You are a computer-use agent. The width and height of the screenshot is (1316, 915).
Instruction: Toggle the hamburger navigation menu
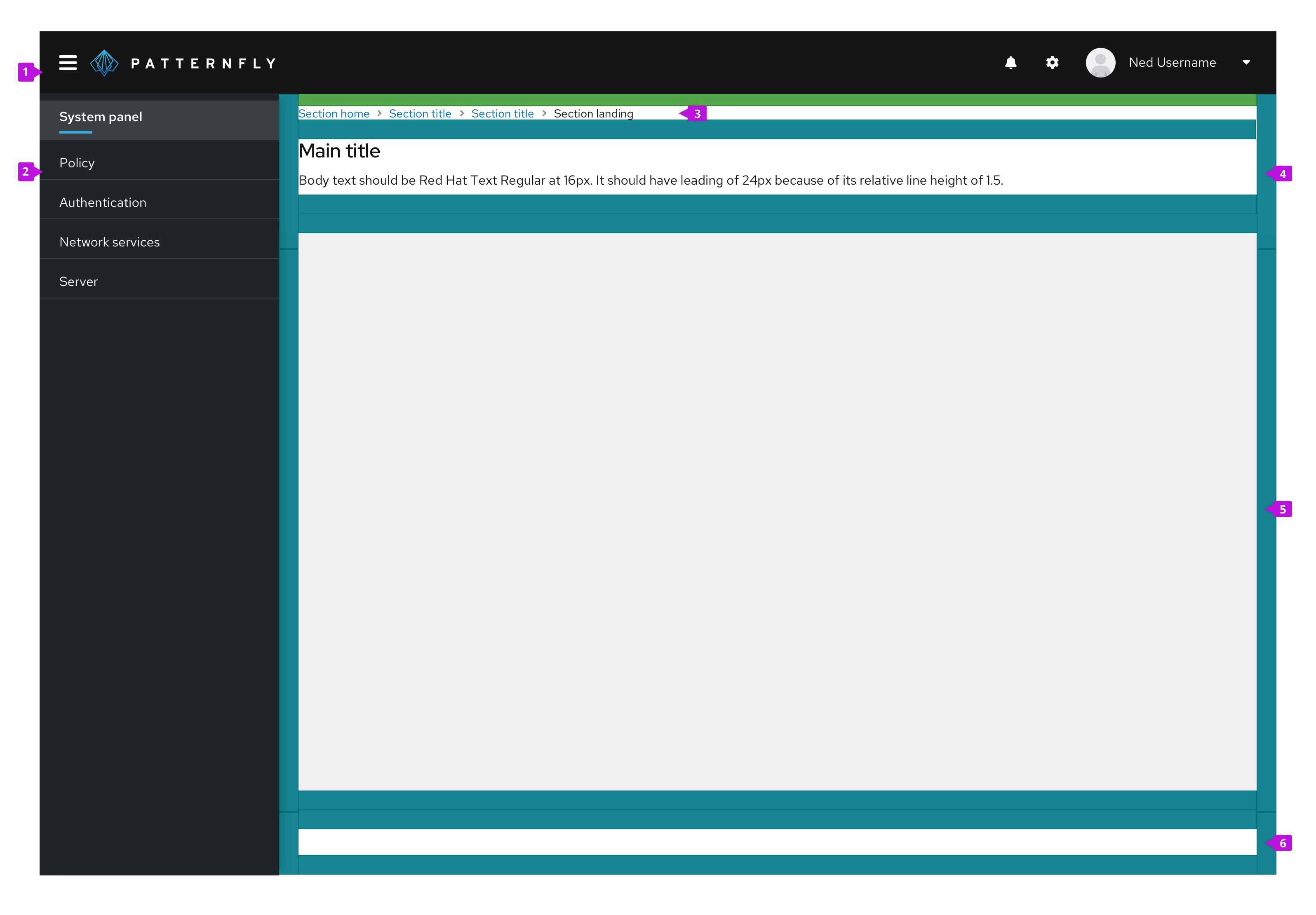pyautogui.click(x=68, y=63)
